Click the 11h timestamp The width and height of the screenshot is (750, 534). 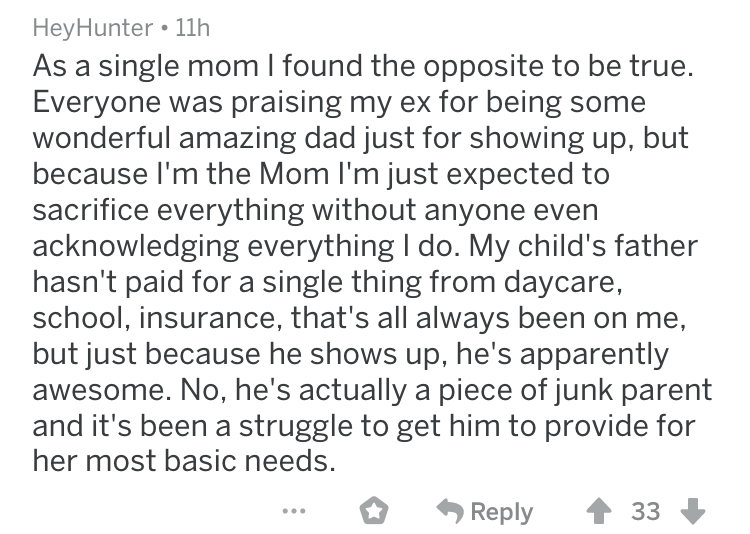point(193,28)
